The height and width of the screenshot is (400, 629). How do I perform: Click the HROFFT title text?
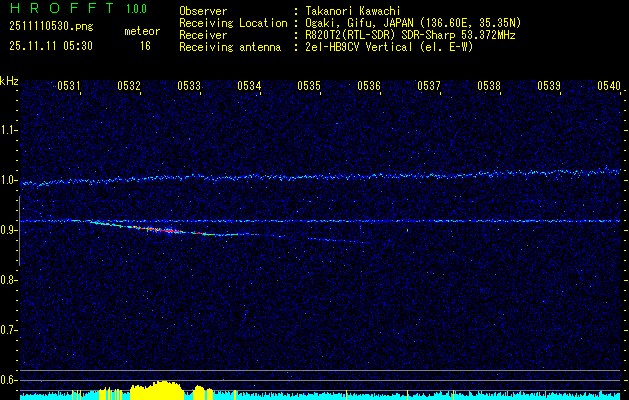pyautogui.click(x=60, y=8)
